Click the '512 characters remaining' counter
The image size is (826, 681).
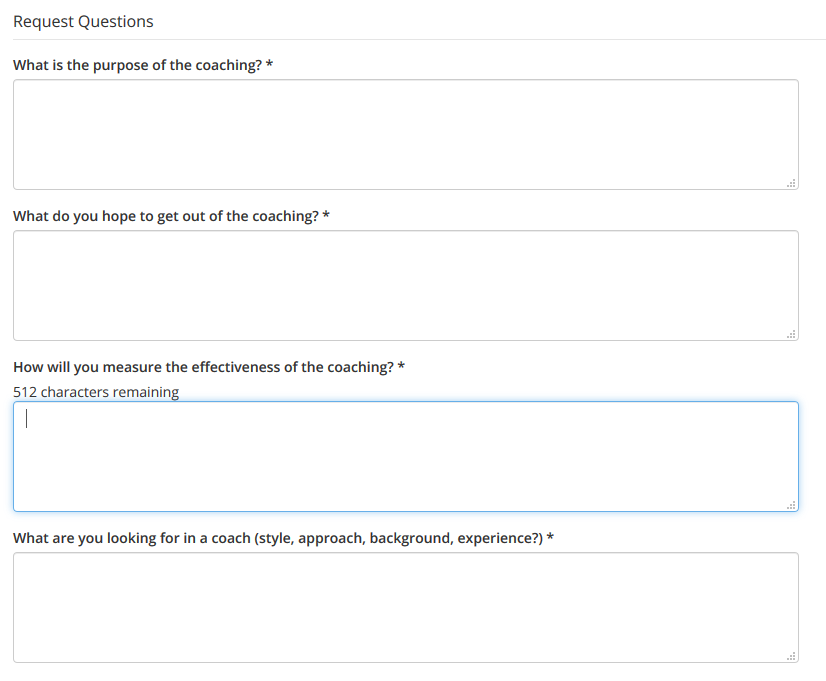coord(96,392)
